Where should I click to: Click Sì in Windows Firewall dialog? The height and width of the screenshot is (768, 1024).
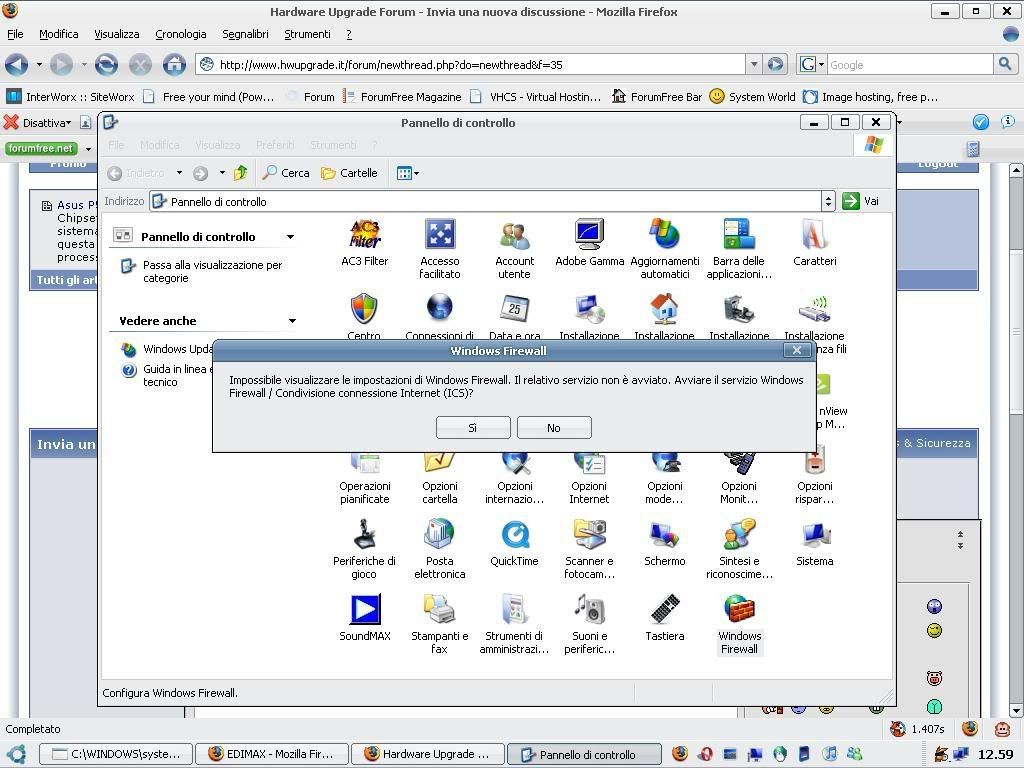(473, 428)
